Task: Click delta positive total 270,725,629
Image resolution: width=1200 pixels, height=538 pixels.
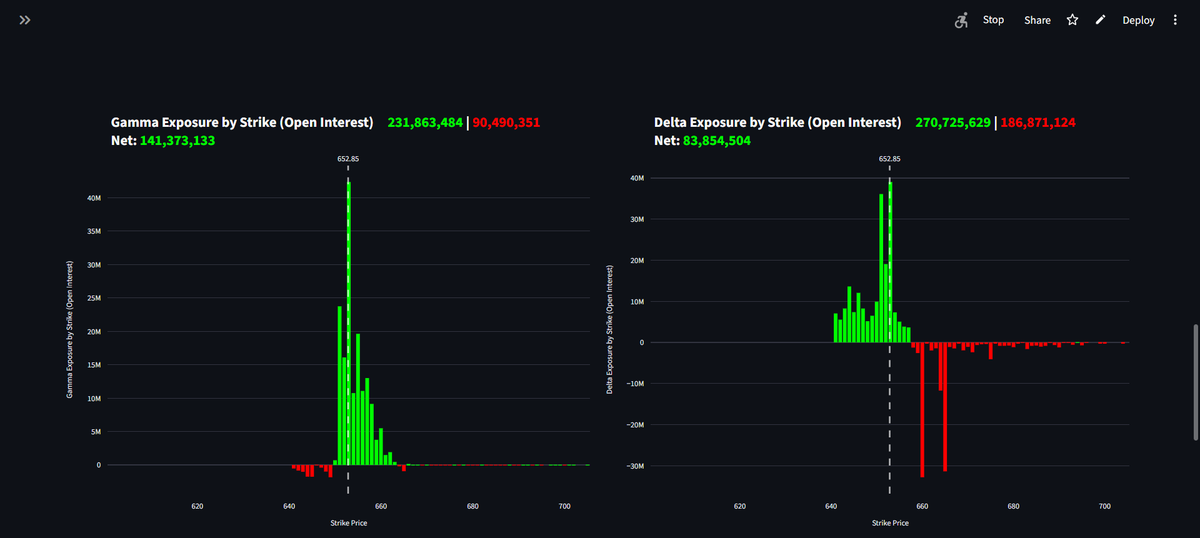Action: [953, 122]
